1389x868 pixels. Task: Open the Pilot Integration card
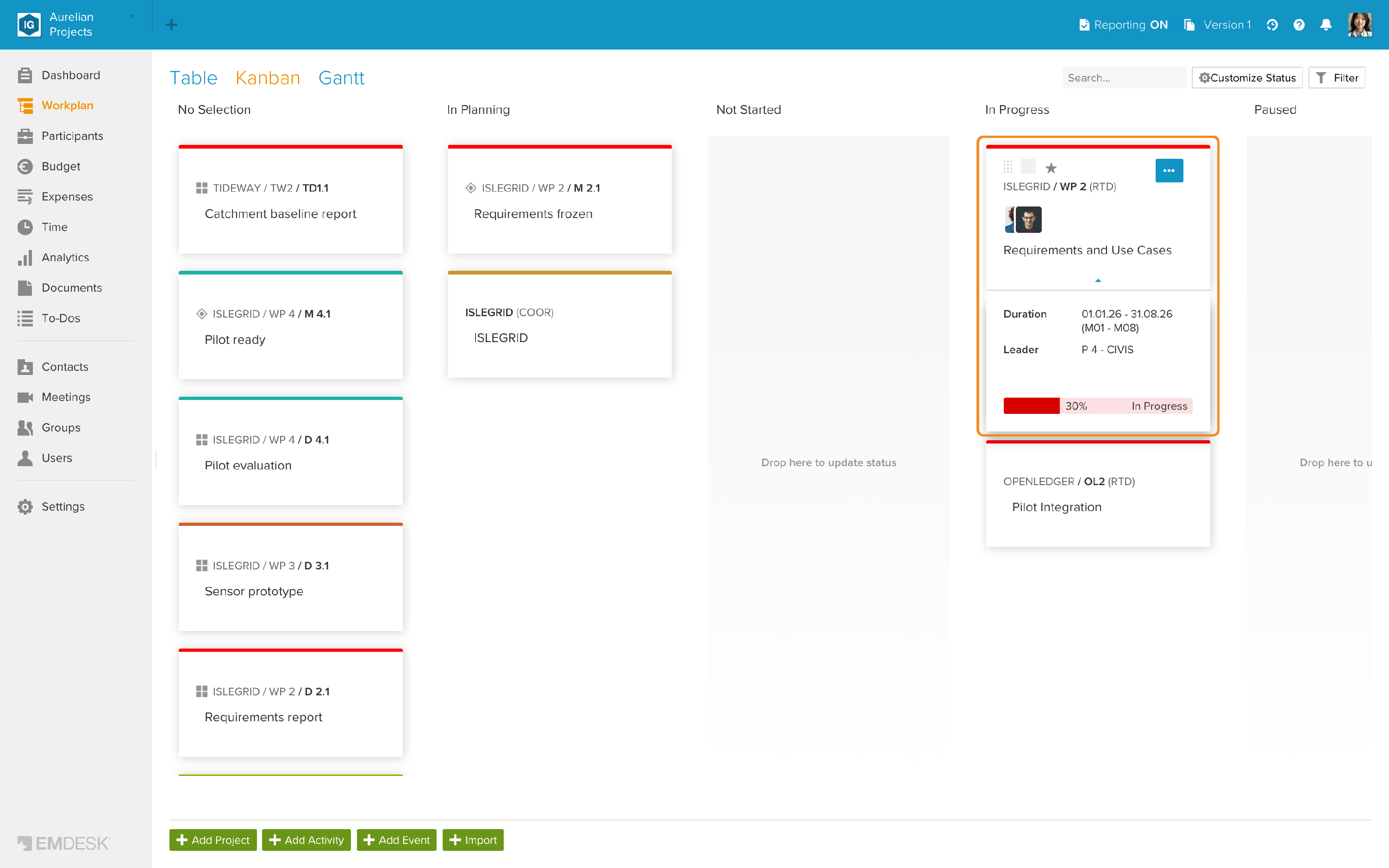point(1098,493)
